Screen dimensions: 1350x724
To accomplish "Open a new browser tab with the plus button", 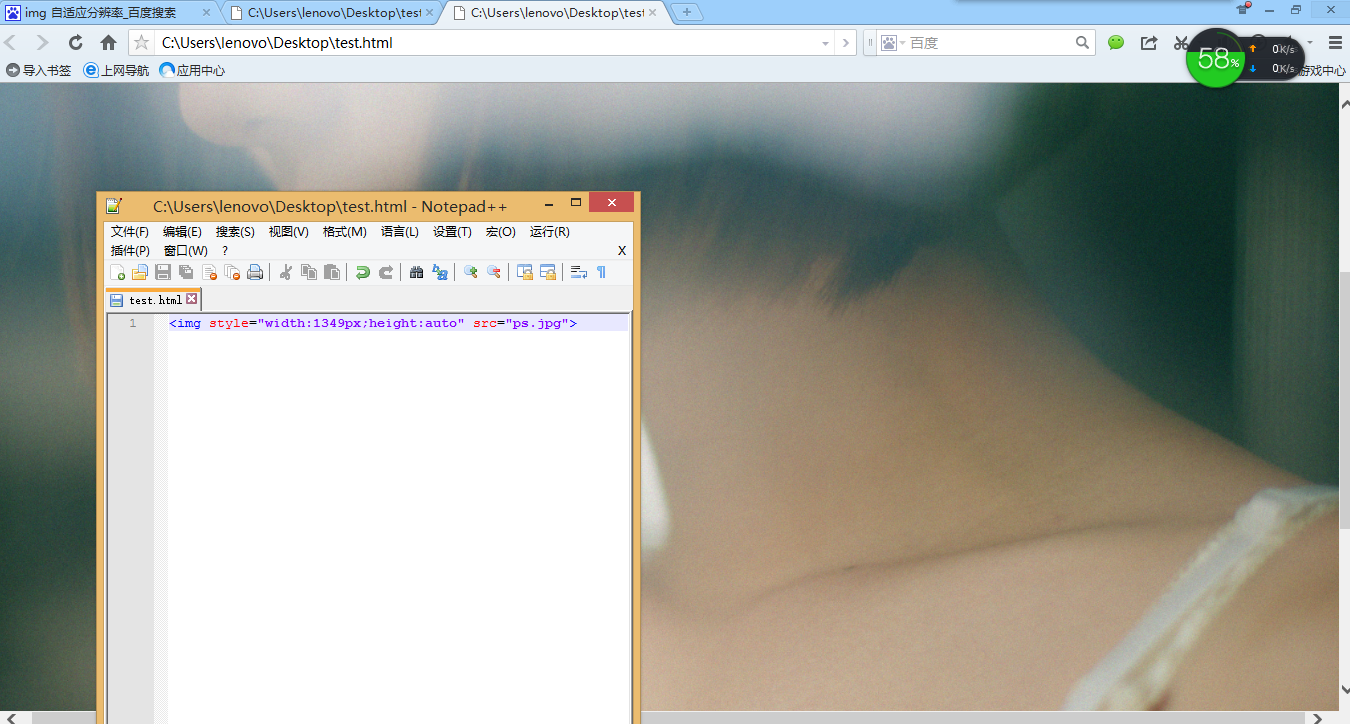I will (687, 12).
